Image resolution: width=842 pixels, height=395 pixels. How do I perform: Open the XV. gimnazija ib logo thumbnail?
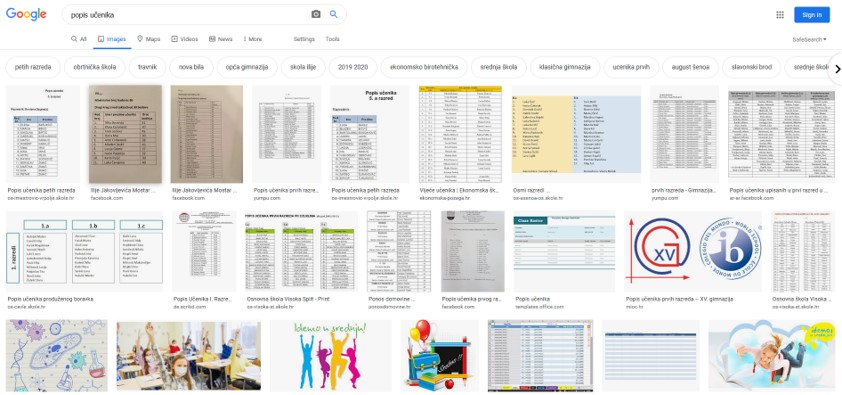tap(693, 251)
